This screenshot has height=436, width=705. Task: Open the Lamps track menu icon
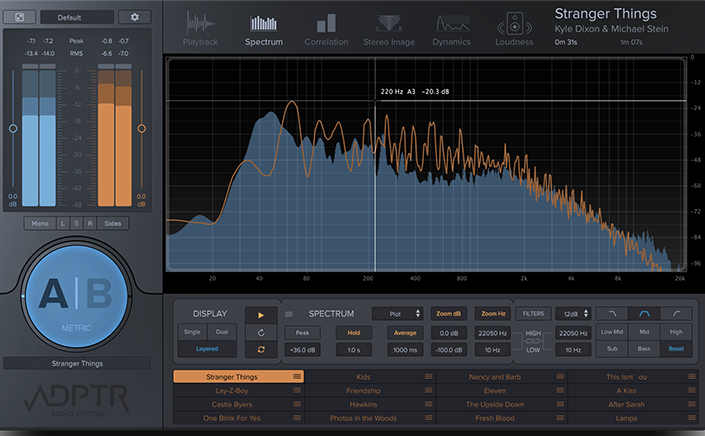pyautogui.click(x=692, y=418)
